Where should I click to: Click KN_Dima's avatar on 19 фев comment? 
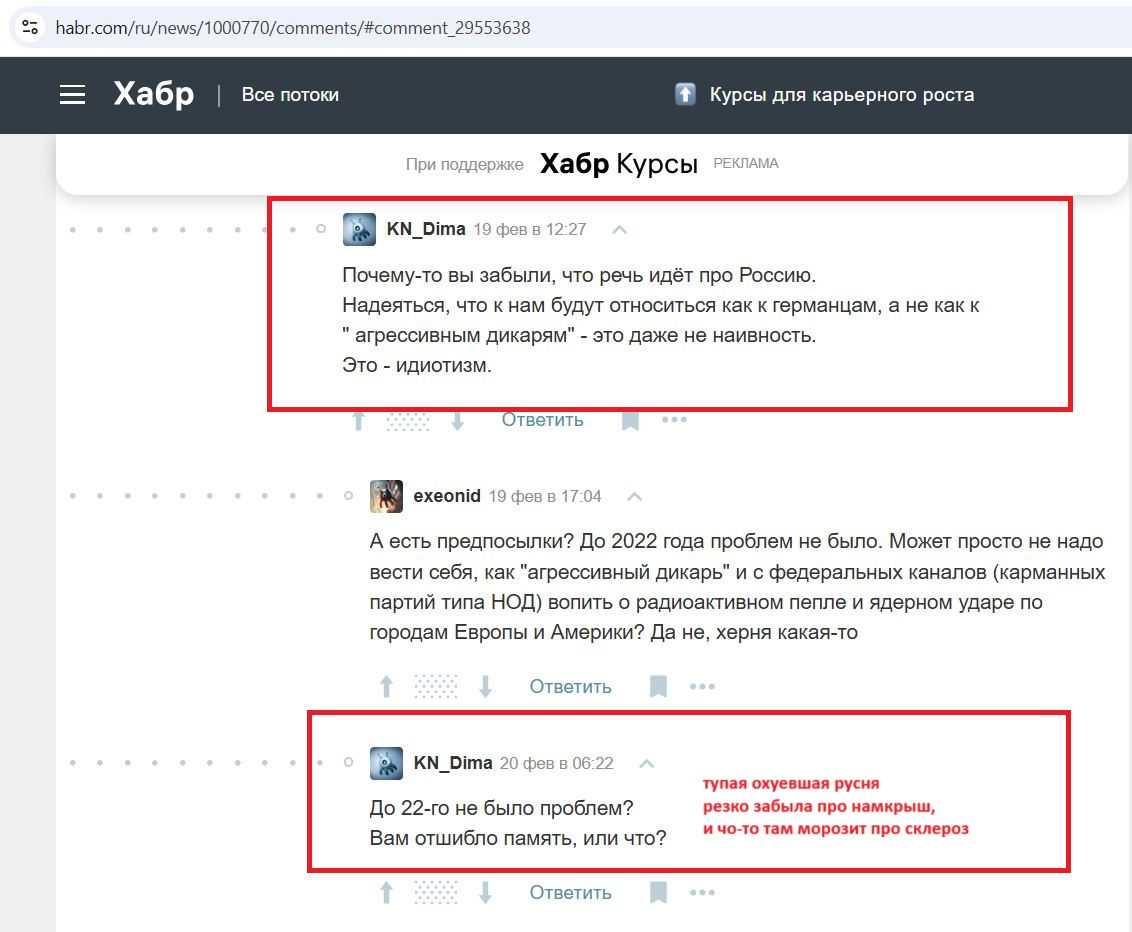point(359,229)
